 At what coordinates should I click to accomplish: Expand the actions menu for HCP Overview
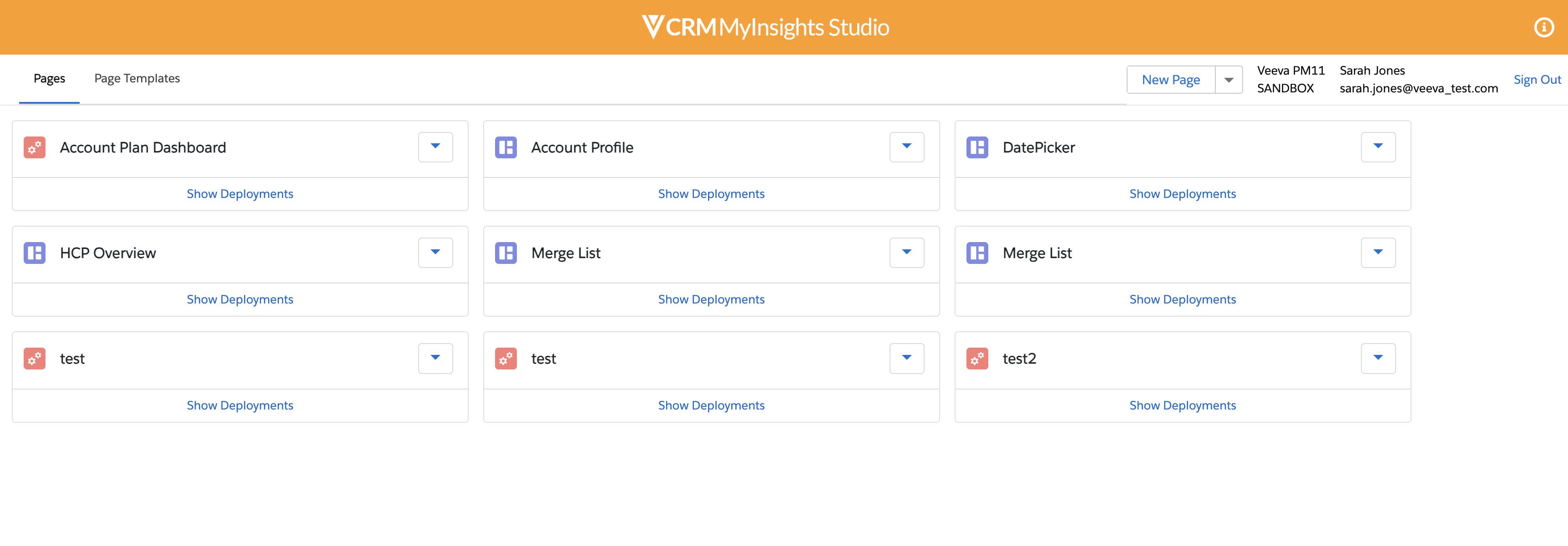[435, 253]
